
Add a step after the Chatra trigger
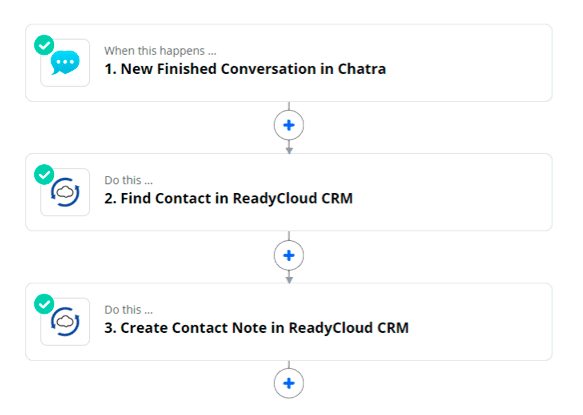tap(289, 125)
